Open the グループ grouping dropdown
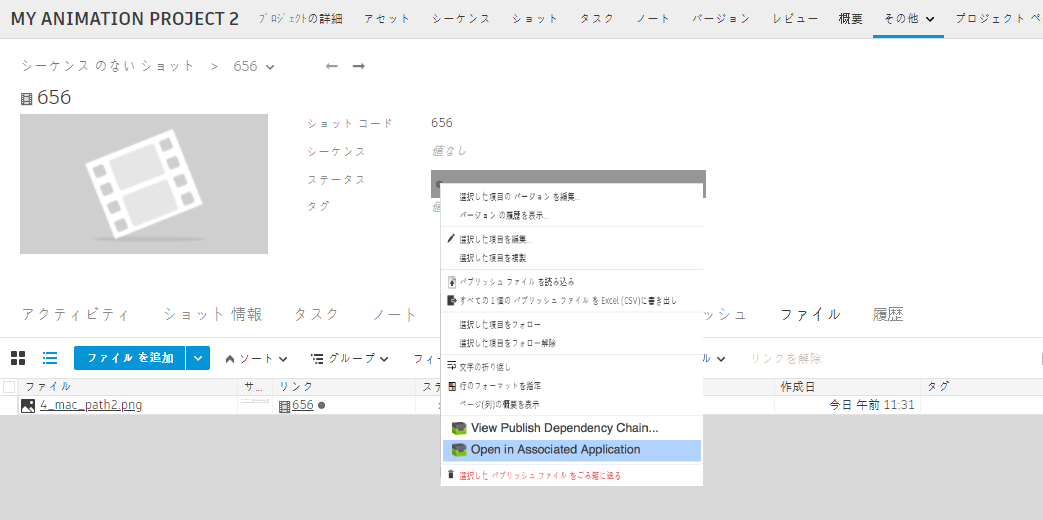 click(350, 358)
